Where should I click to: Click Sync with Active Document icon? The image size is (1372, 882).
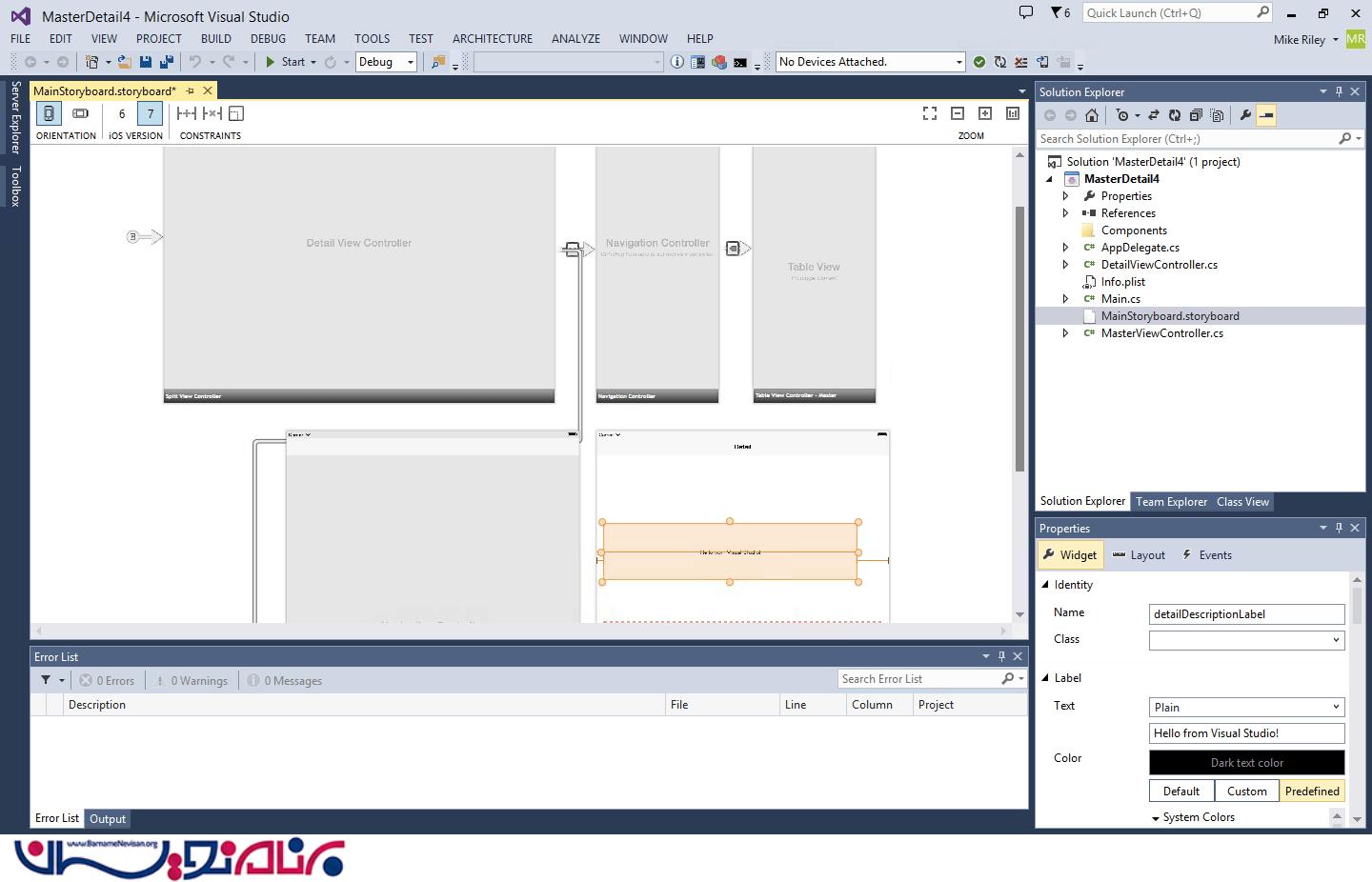tap(1153, 115)
